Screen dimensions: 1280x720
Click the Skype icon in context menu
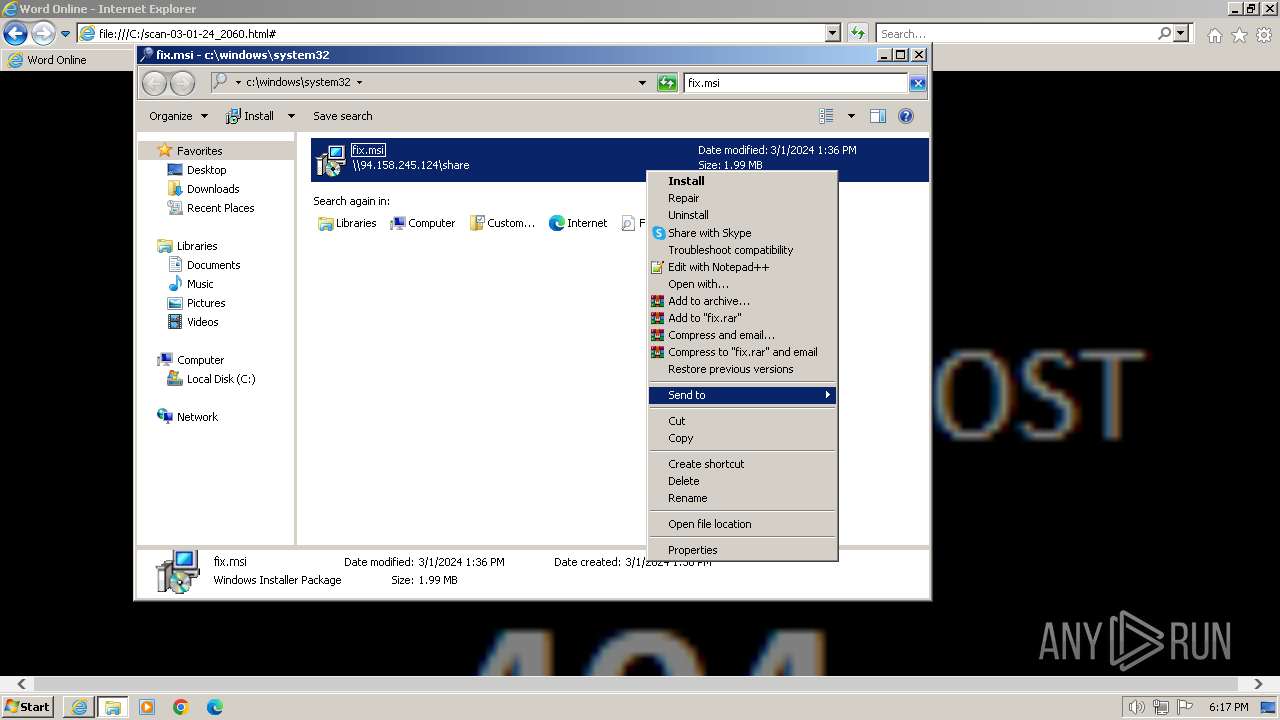[658, 233]
